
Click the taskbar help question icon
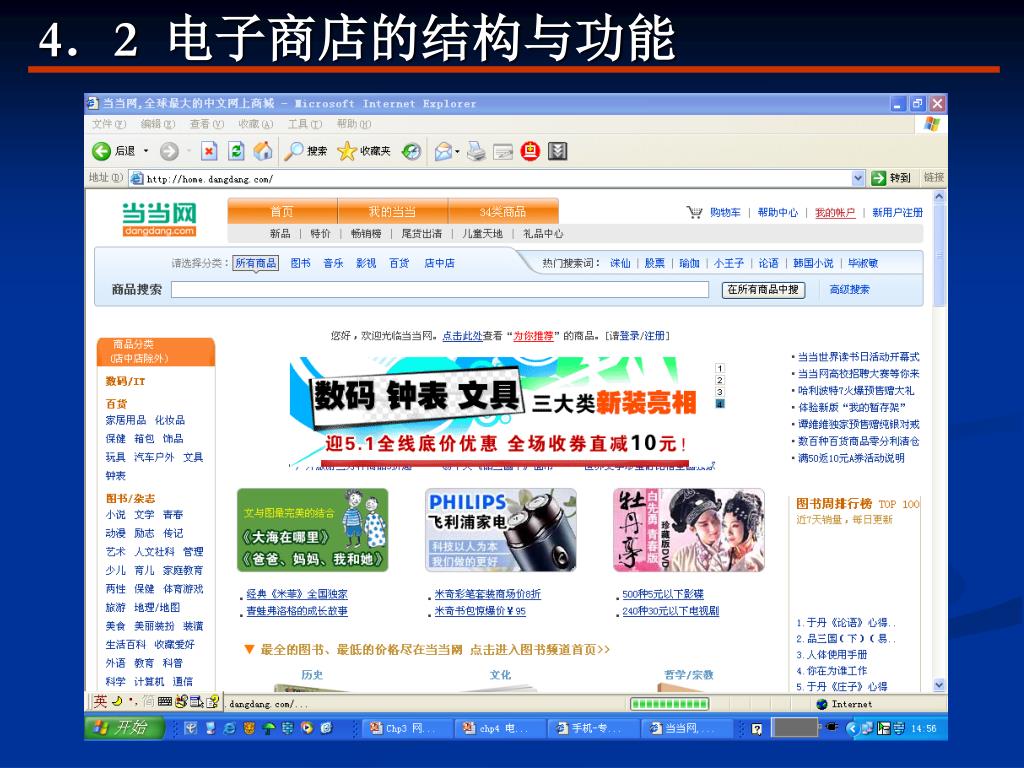[x=756, y=729]
